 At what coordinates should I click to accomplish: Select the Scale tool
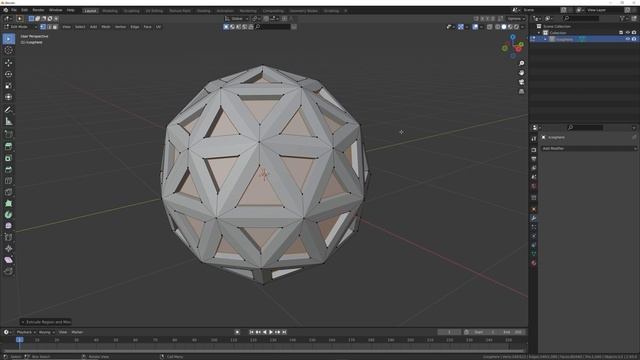pos(9,86)
